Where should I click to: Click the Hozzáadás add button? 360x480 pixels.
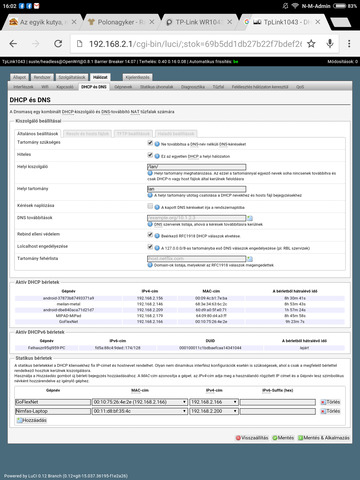[x=32, y=420]
